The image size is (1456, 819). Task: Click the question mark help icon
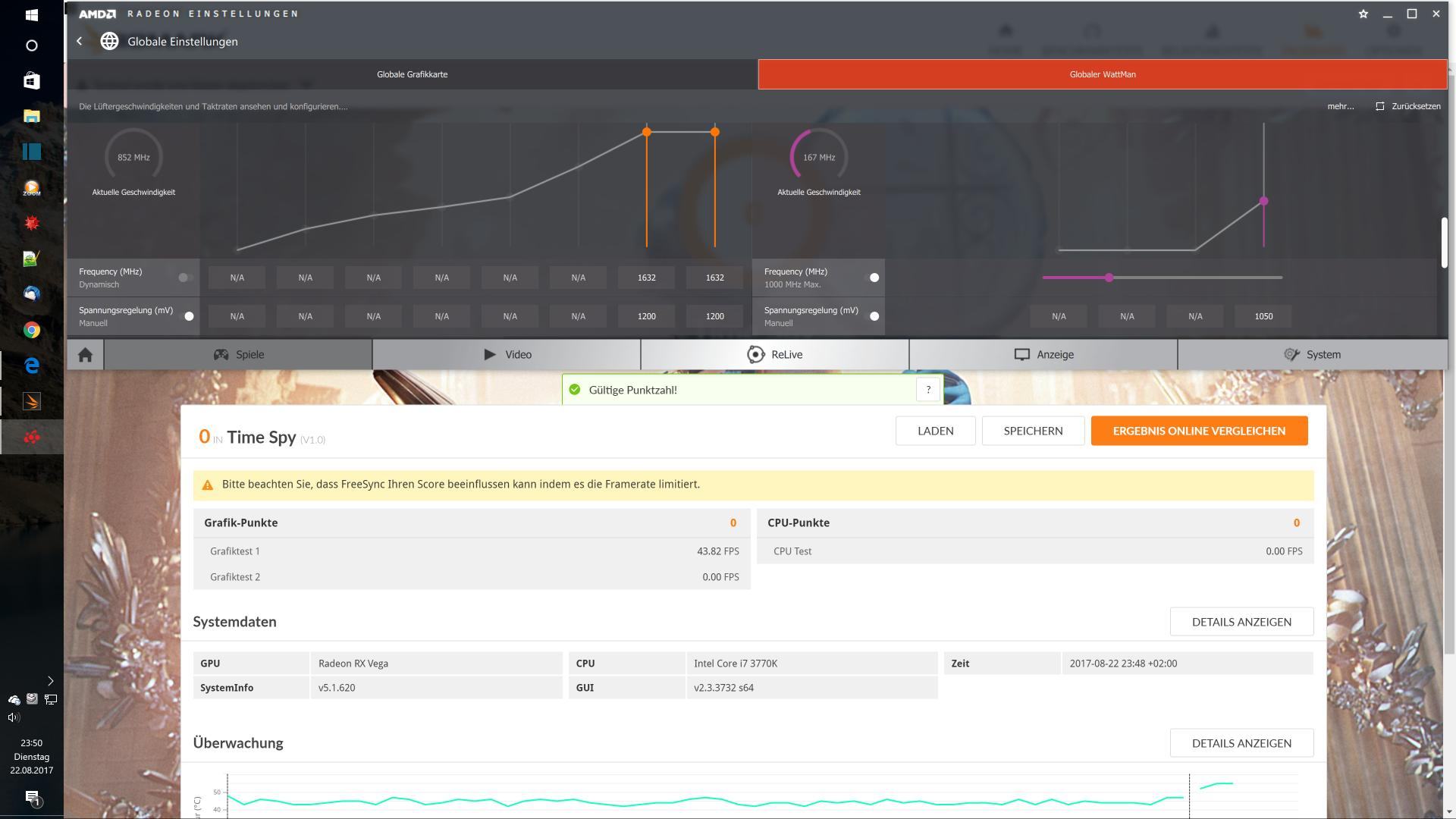(928, 390)
